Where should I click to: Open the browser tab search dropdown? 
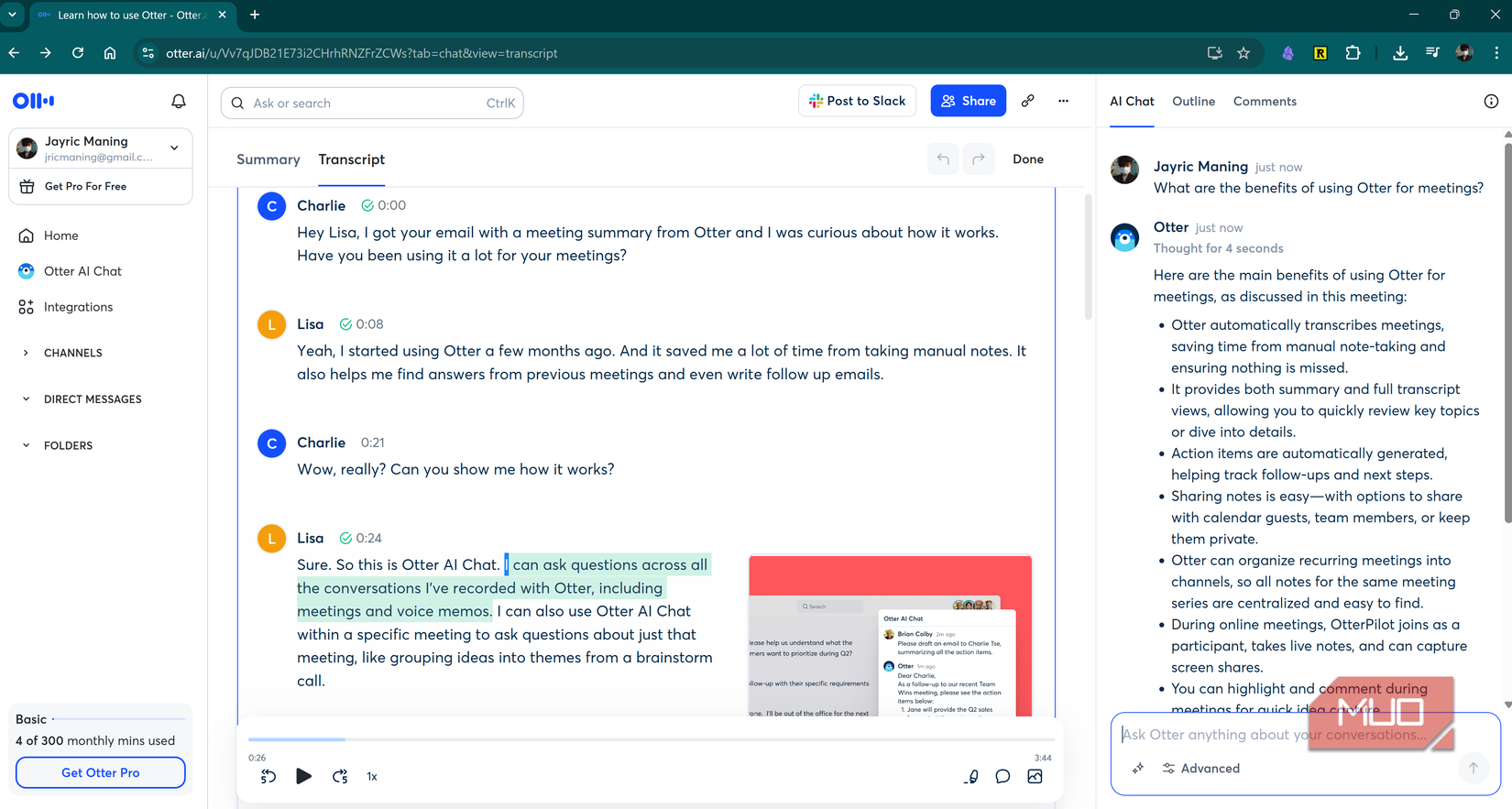click(13, 15)
